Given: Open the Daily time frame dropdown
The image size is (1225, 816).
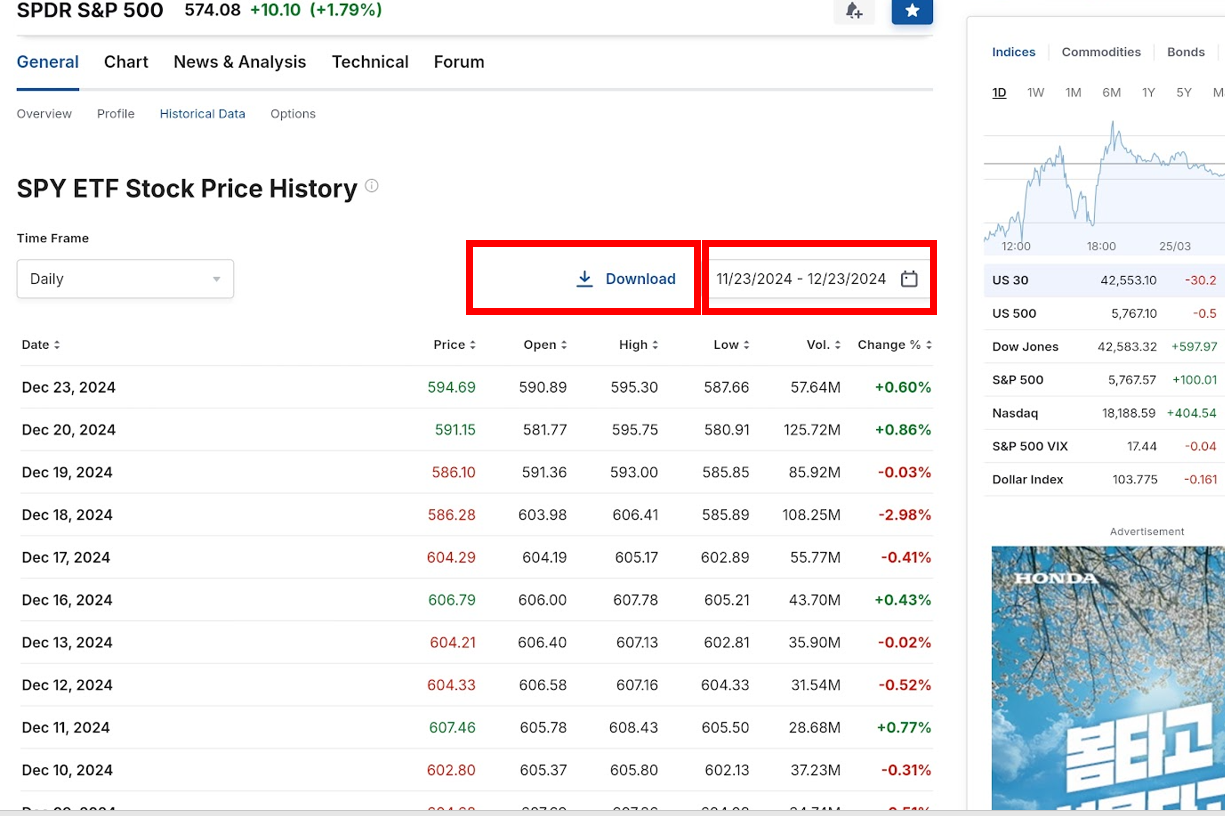Looking at the screenshot, I should coord(125,279).
